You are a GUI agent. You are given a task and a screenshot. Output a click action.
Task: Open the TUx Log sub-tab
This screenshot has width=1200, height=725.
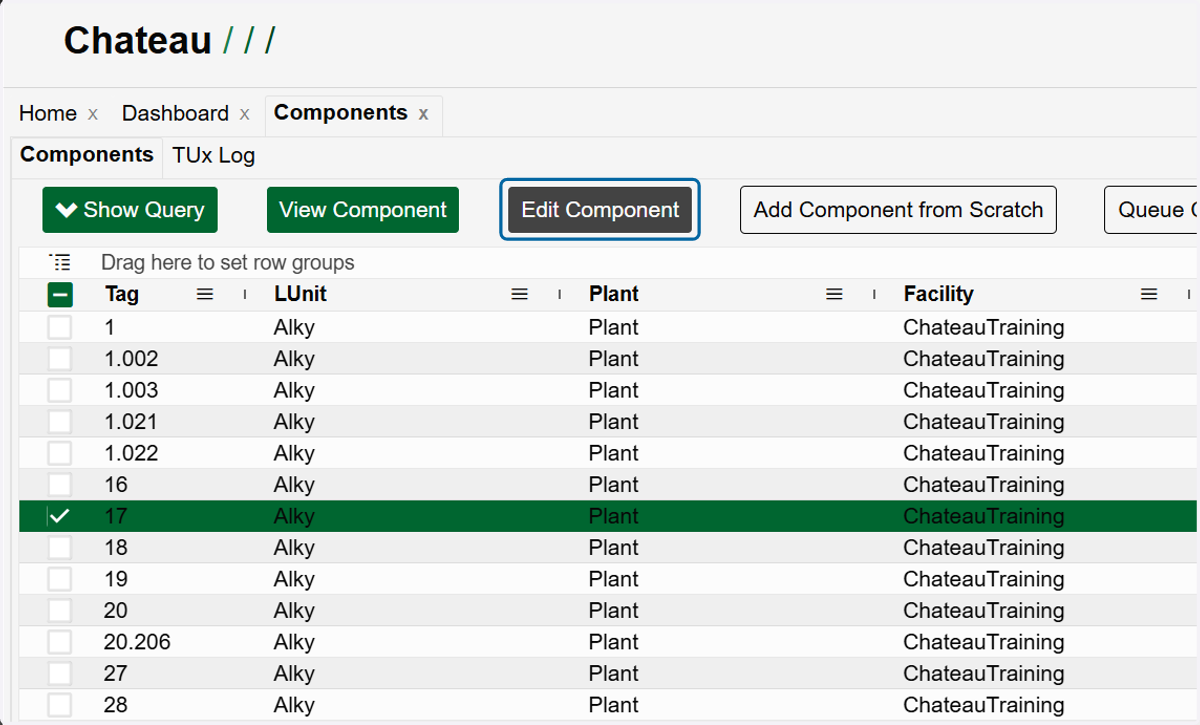(213, 156)
